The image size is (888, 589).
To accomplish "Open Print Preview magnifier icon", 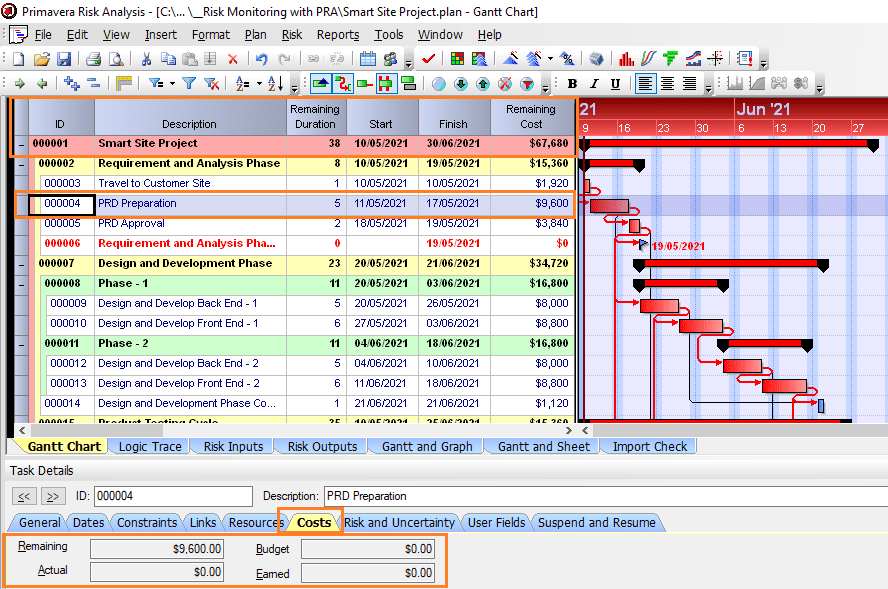I will coord(116,59).
